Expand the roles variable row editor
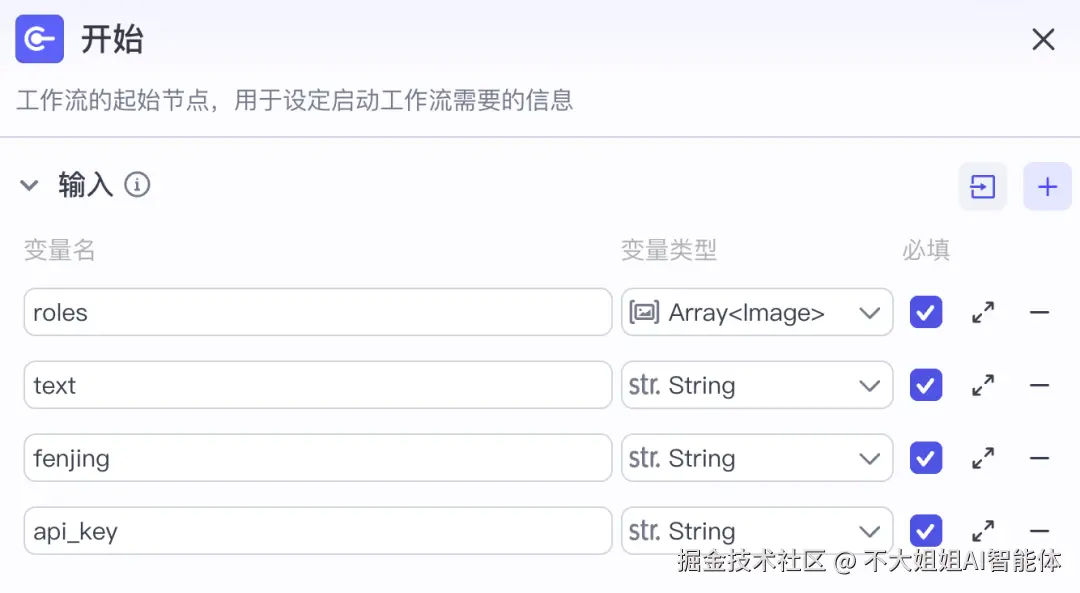The width and height of the screenshot is (1080, 593). (983, 313)
